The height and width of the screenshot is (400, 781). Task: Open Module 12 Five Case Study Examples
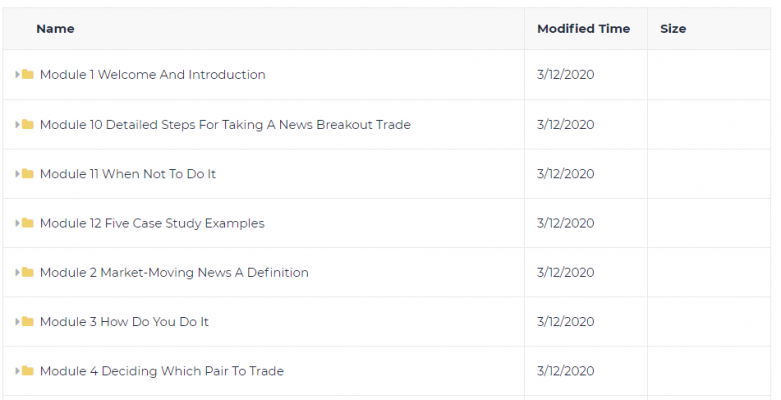152,223
